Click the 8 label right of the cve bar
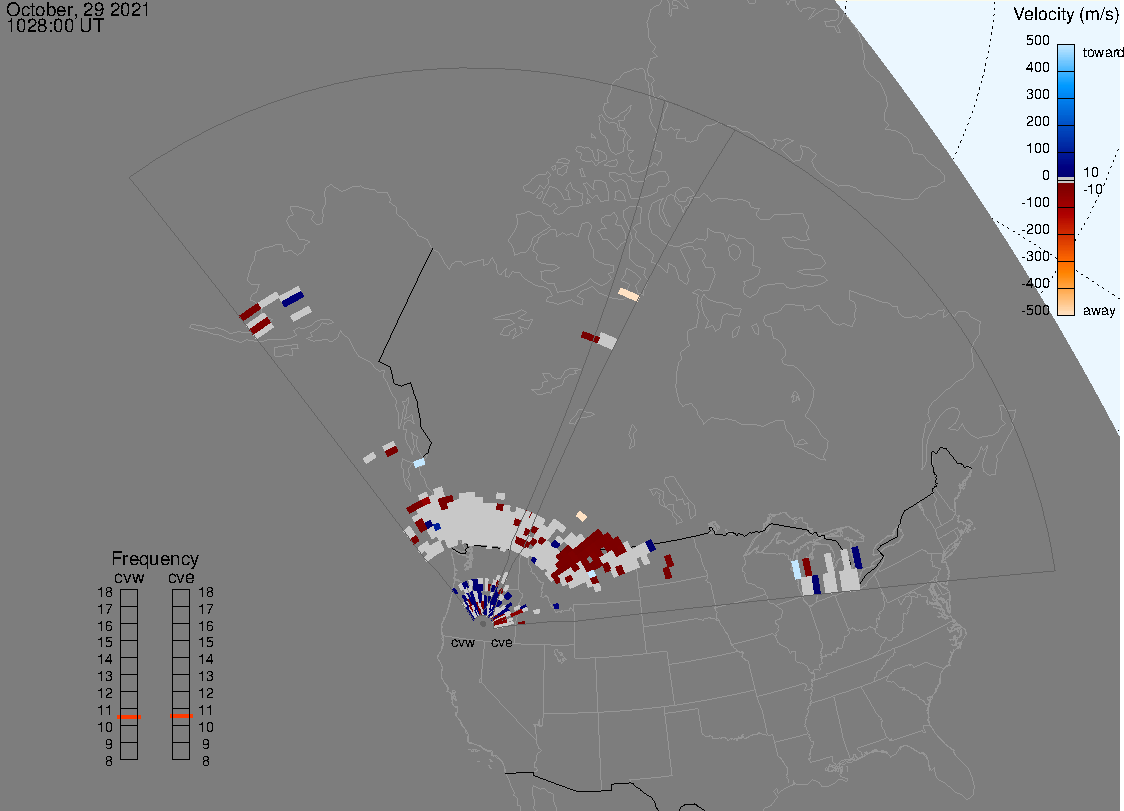Image resolution: width=1124 pixels, height=811 pixels. 206,762
